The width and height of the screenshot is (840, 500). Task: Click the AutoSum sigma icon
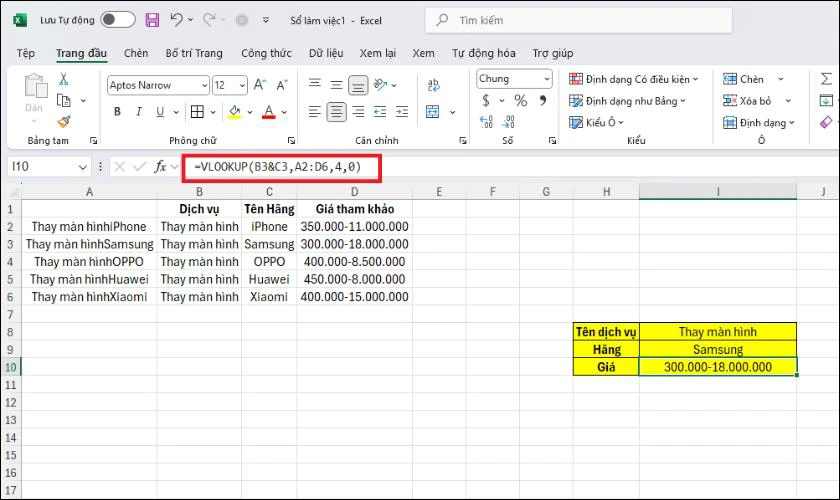coord(827,79)
